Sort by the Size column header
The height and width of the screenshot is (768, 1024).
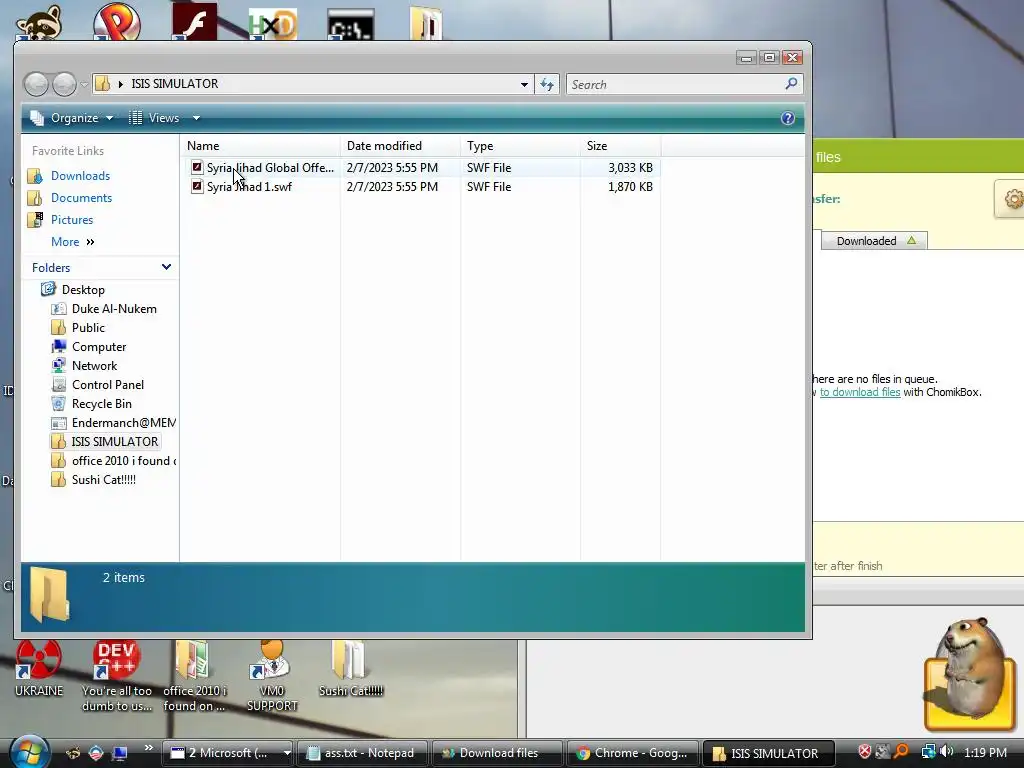(620, 146)
